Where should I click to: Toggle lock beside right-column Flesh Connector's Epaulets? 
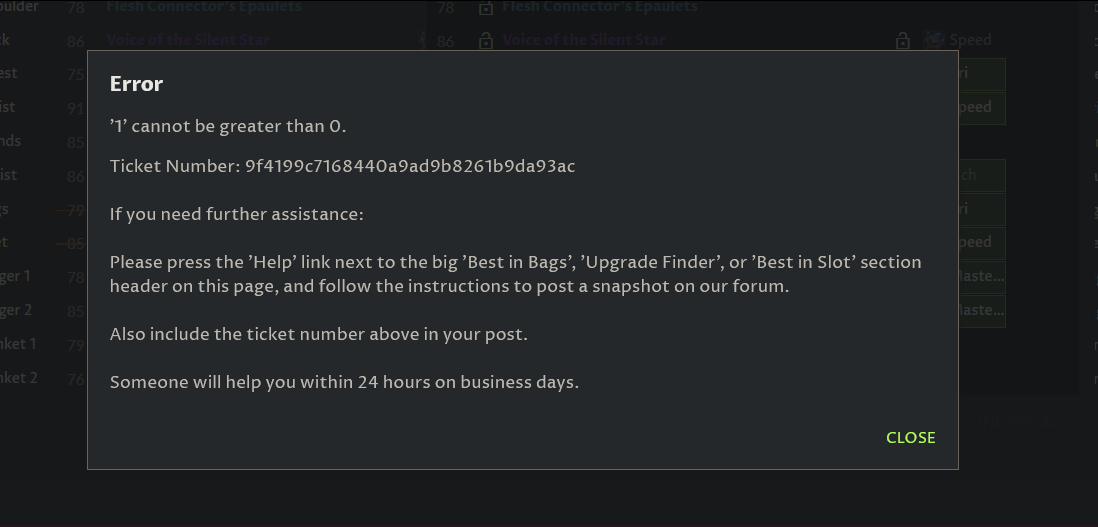click(486, 8)
